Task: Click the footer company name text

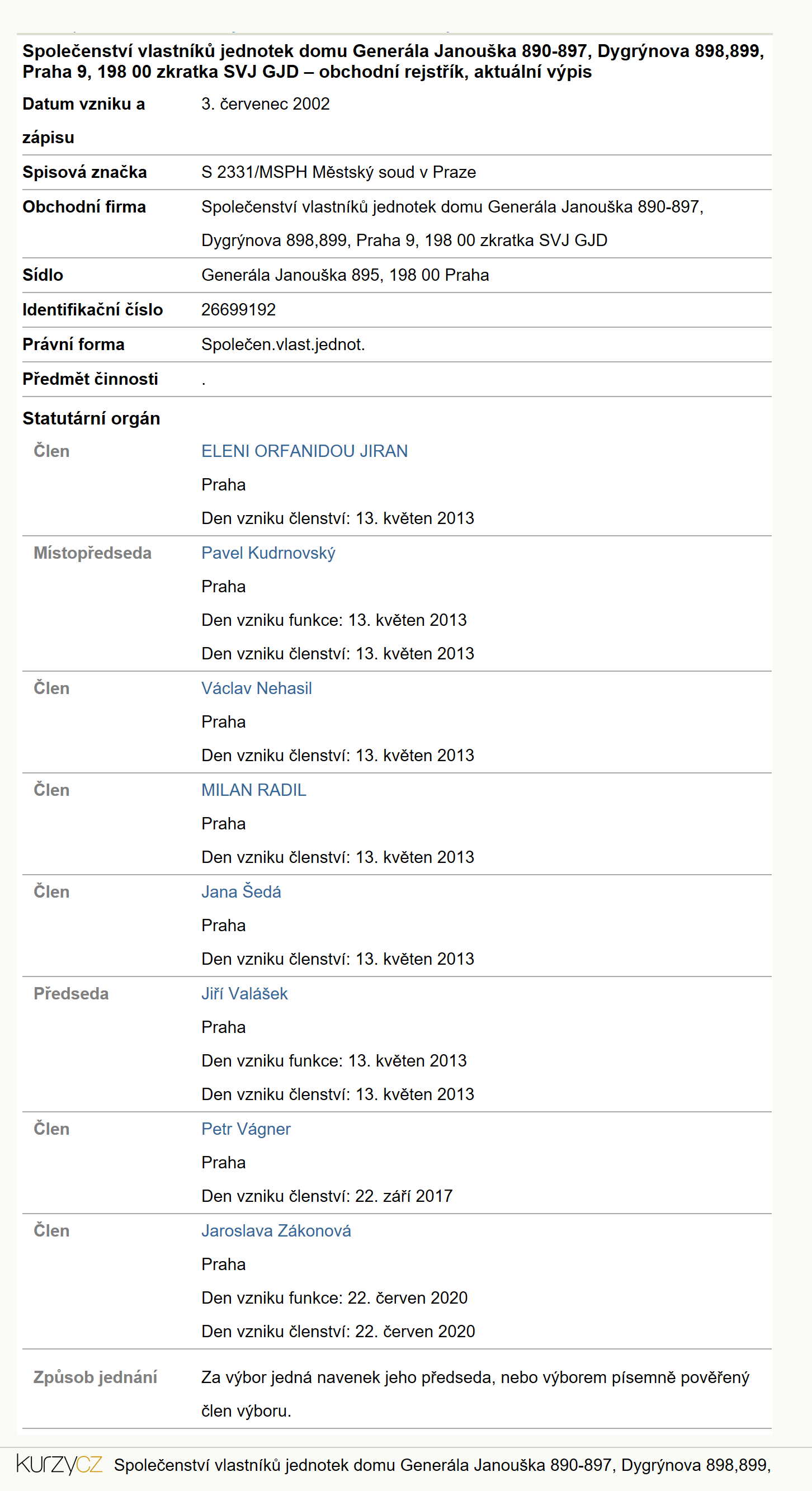Action: (442, 1465)
